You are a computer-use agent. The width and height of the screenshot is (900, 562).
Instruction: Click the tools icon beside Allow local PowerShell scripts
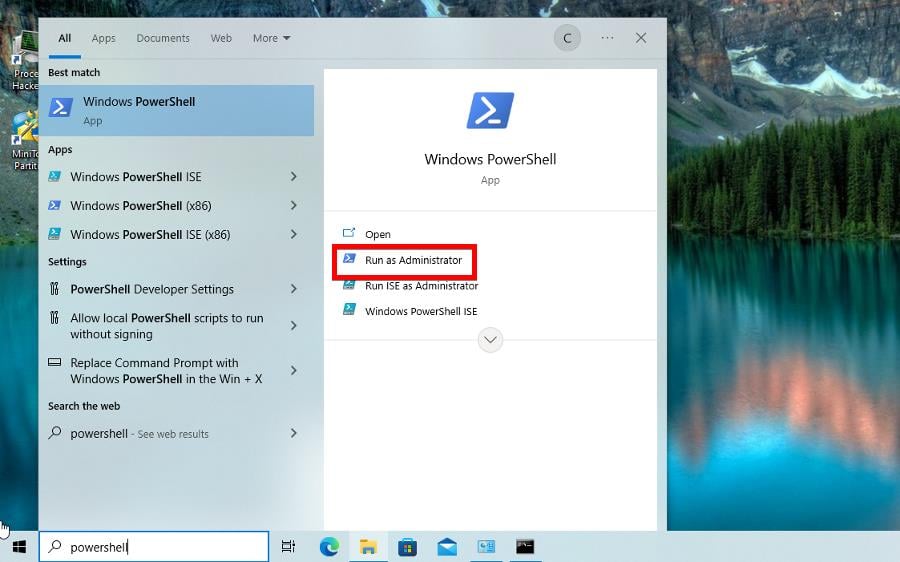pos(55,317)
